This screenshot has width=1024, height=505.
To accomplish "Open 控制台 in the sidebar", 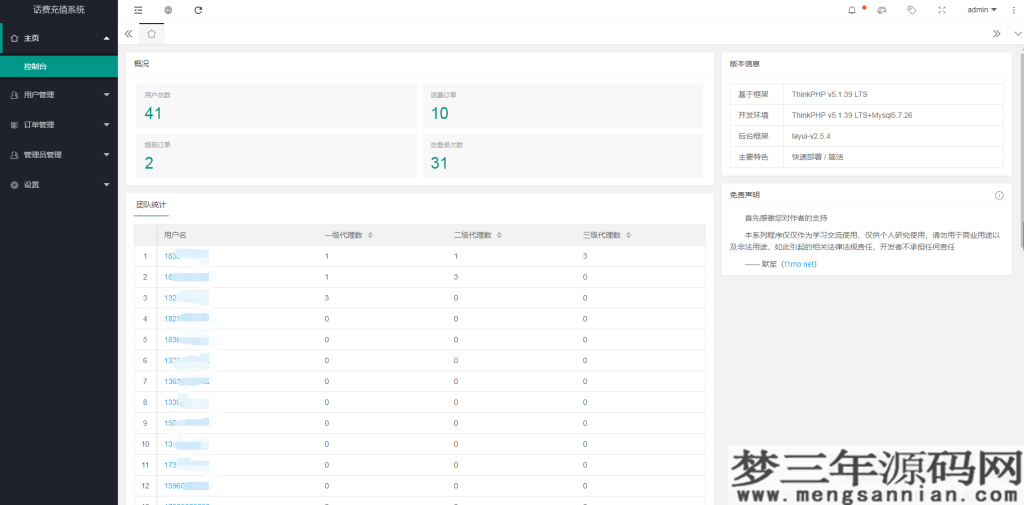I will click(x=59, y=67).
